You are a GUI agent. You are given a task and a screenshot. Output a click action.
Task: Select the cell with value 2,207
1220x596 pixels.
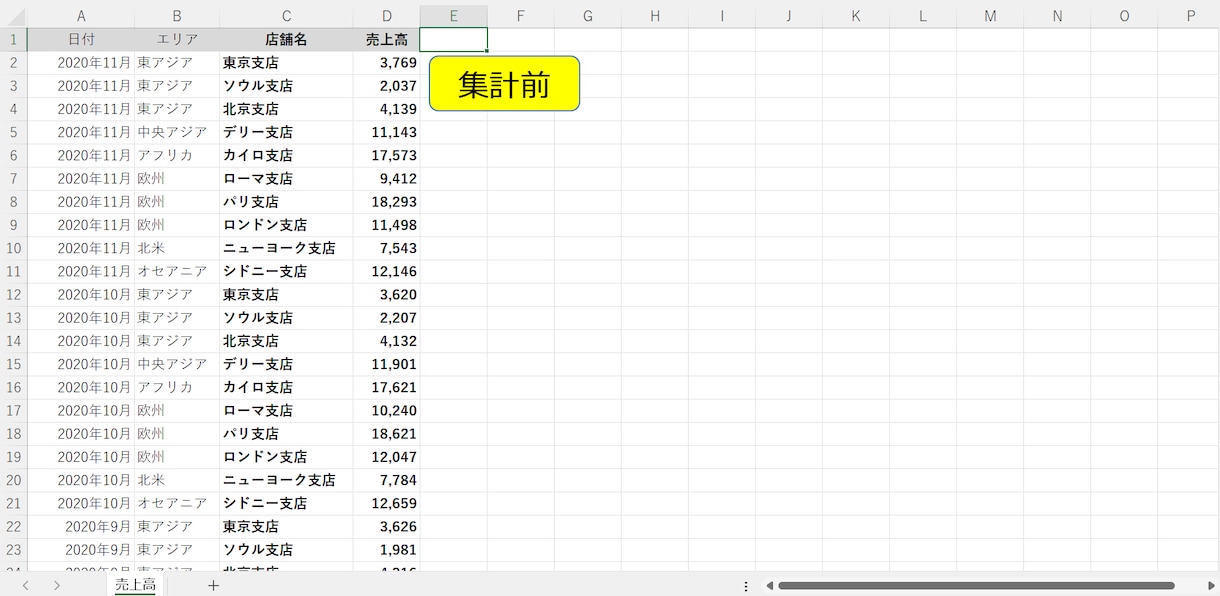(386, 318)
